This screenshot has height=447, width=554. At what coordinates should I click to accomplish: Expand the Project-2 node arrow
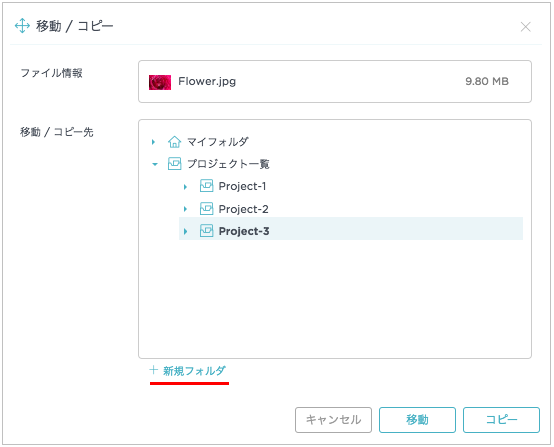point(185,209)
